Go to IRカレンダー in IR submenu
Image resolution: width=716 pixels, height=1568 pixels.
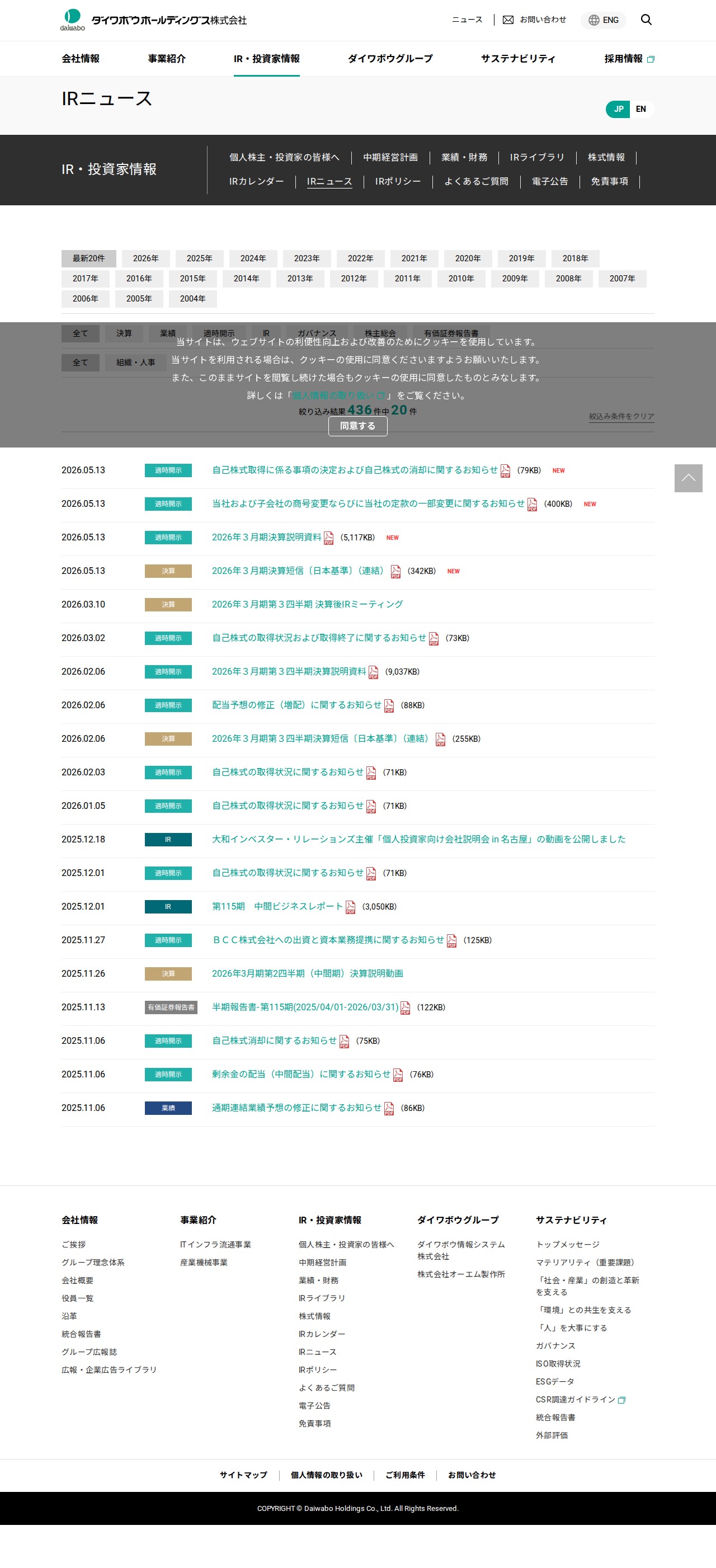[x=256, y=181]
